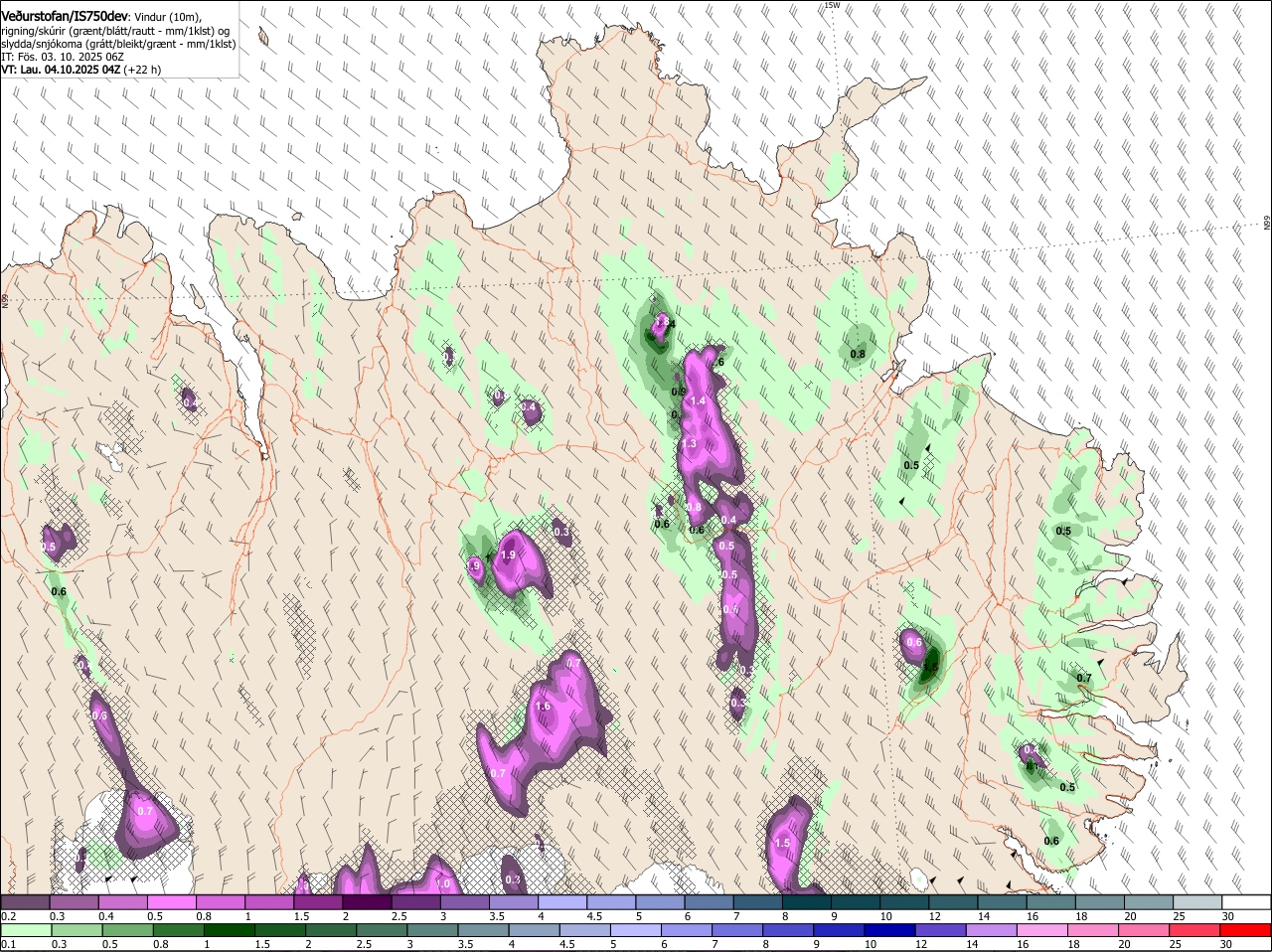The image size is (1272, 952).
Task: Click the lower legend swatch labeled 14
Action: [x=992, y=930]
